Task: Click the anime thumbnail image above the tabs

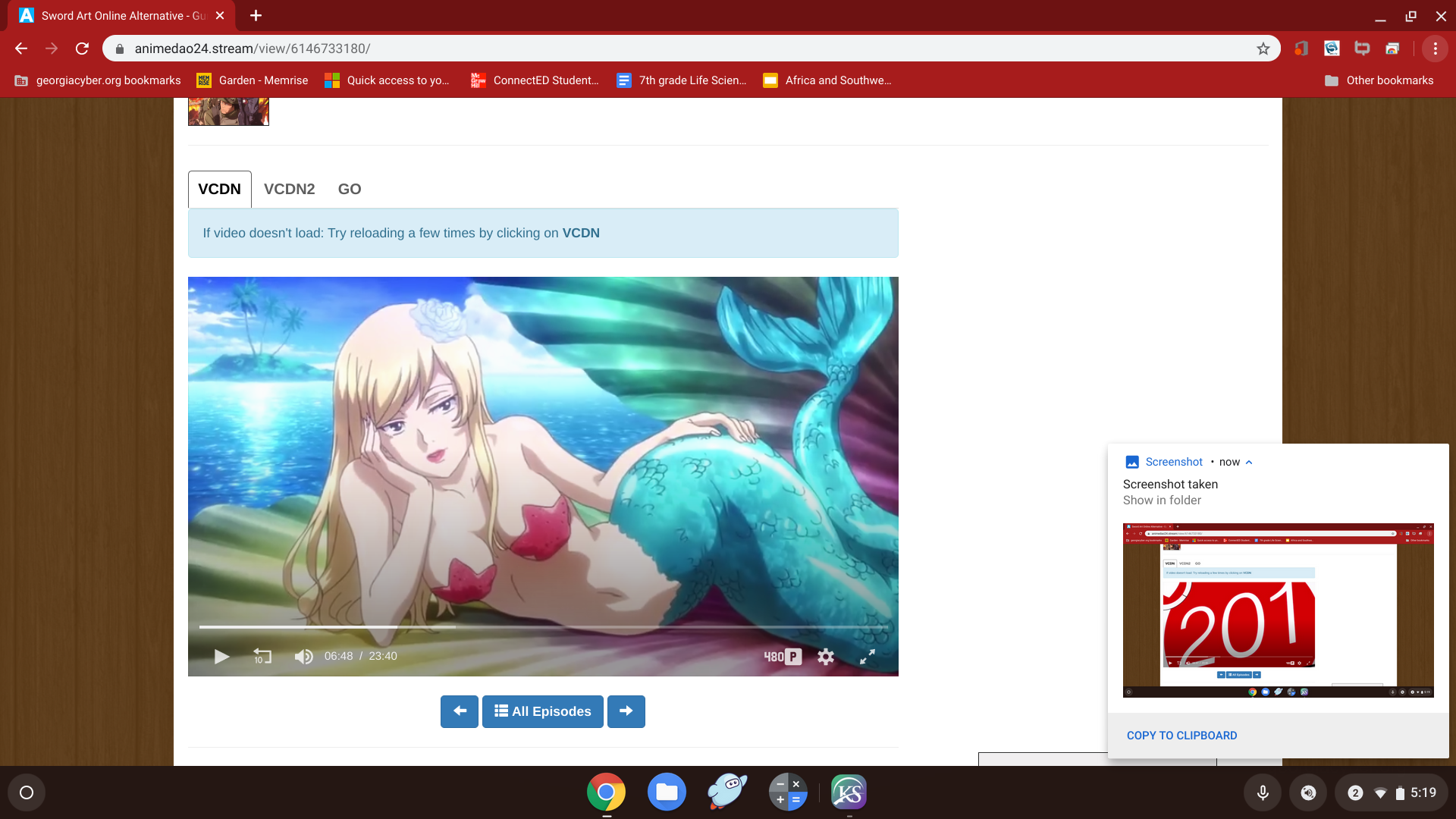Action: 228,111
